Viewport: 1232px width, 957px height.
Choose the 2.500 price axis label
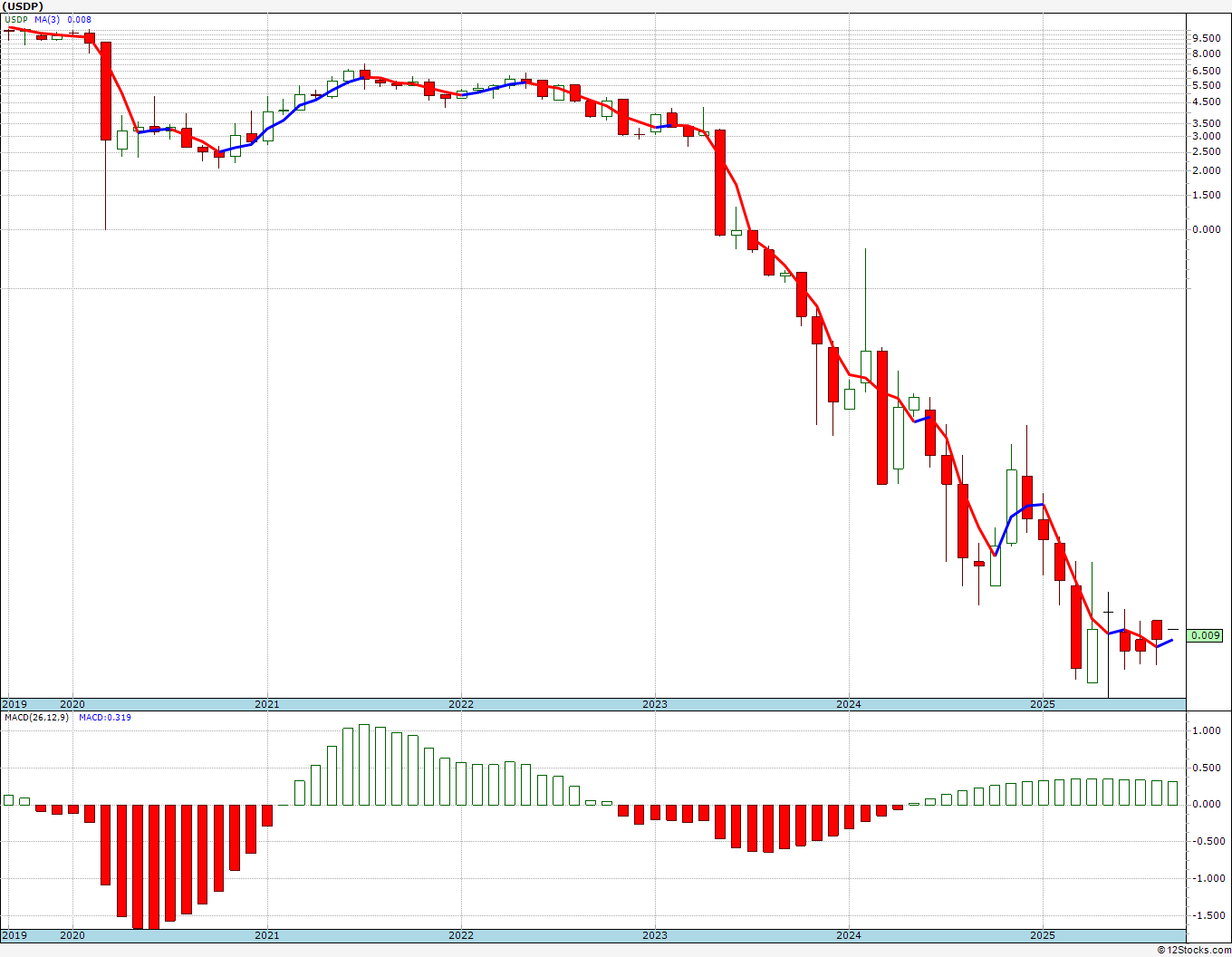click(1207, 151)
